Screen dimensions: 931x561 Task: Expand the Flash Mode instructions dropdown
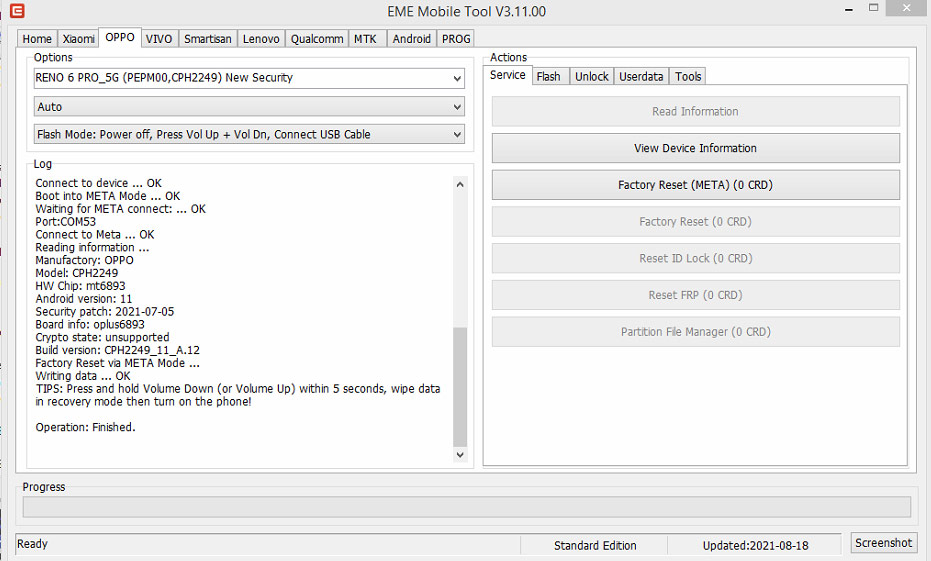point(249,134)
